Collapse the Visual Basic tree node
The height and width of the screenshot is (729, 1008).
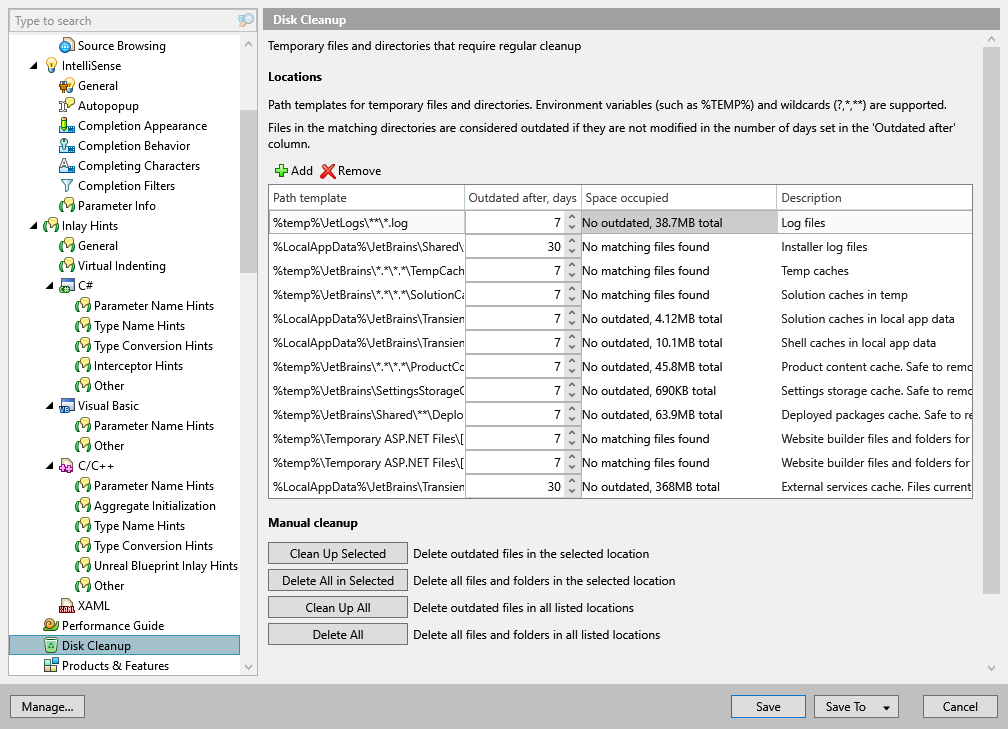pyautogui.click(x=51, y=406)
